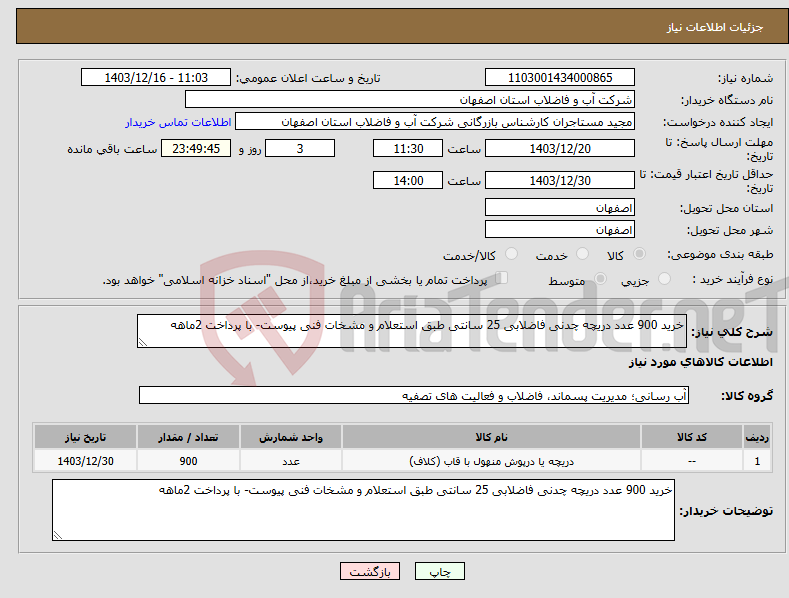Screen dimensions: 789x598
Task: Click the buyer name field شرکت آب و فاضلاب
Action: pos(410,100)
